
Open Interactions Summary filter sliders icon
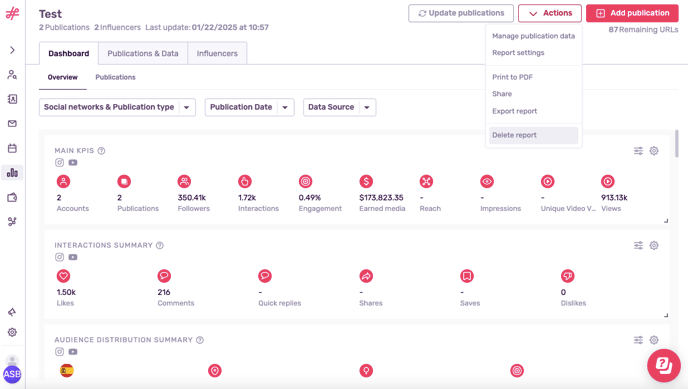pyautogui.click(x=638, y=246)
